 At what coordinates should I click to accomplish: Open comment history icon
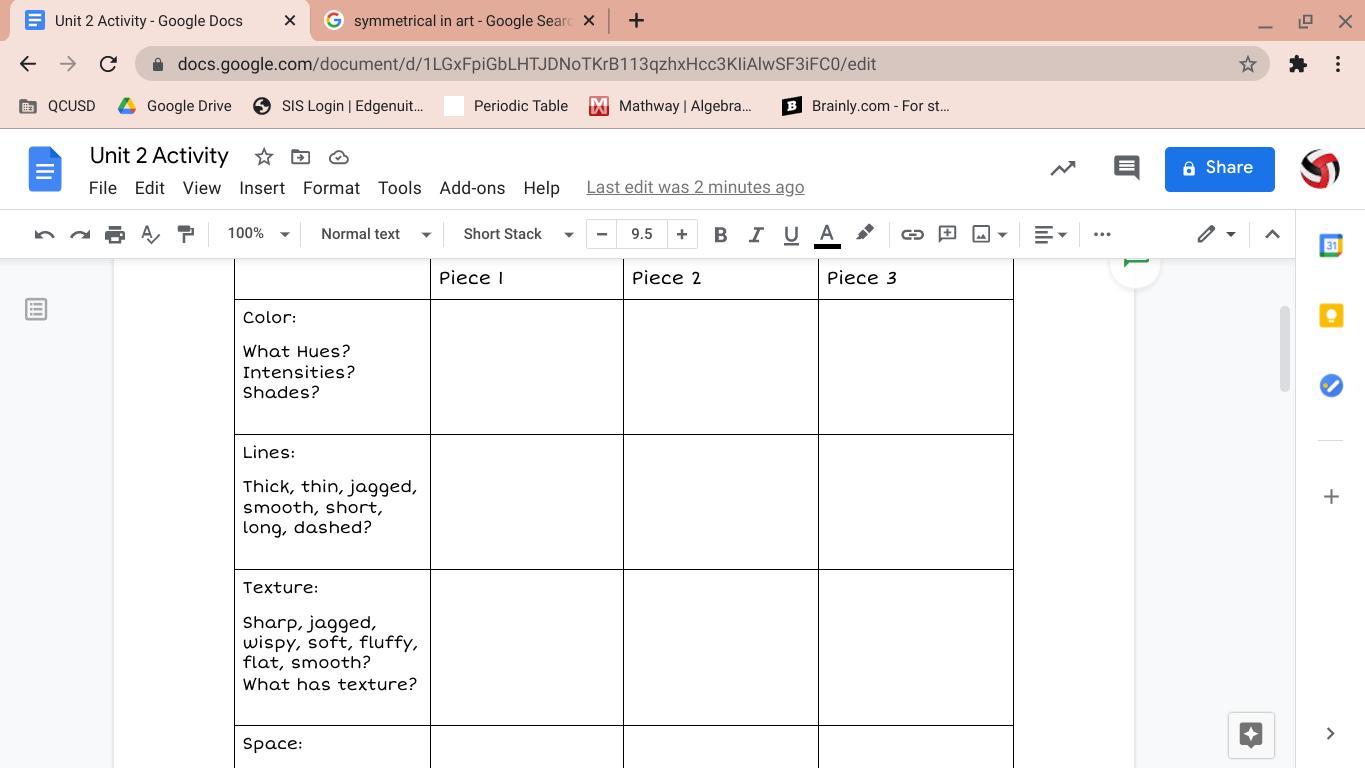click(x=1126, y=168)
